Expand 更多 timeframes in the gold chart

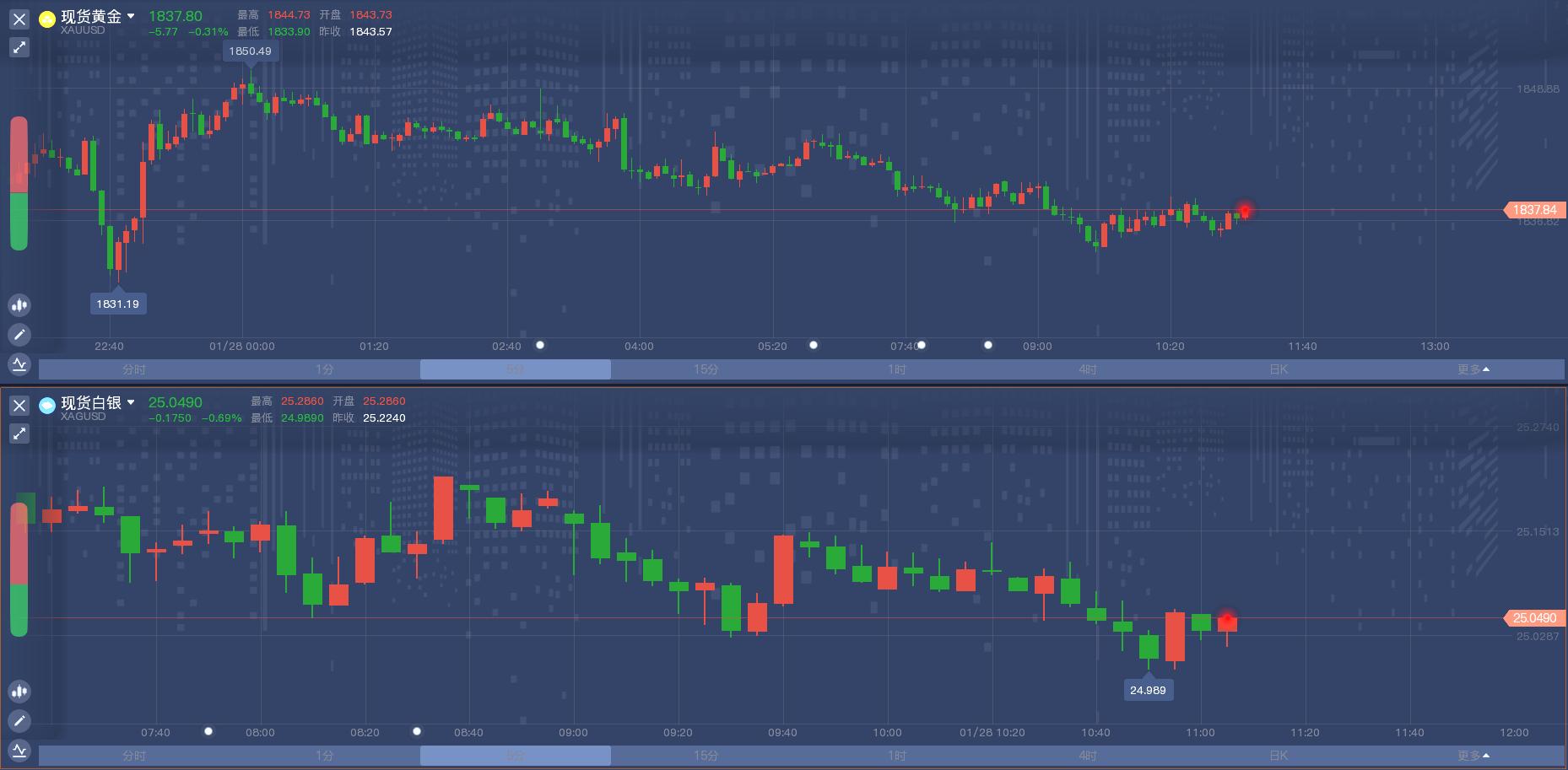click(1473, 369)
